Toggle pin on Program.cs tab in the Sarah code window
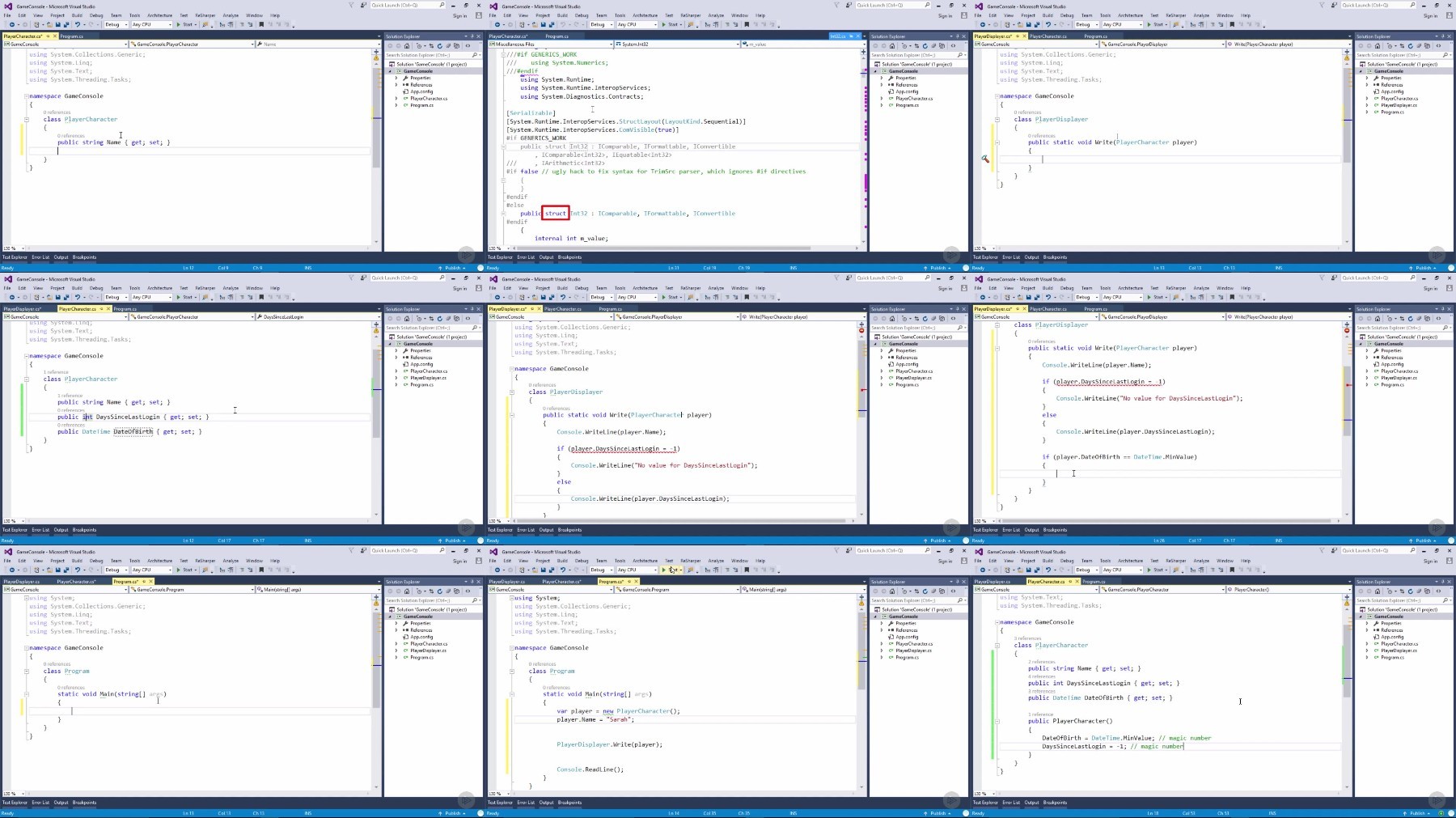Screen dimensions: 1456x818 tap(629, 581)
